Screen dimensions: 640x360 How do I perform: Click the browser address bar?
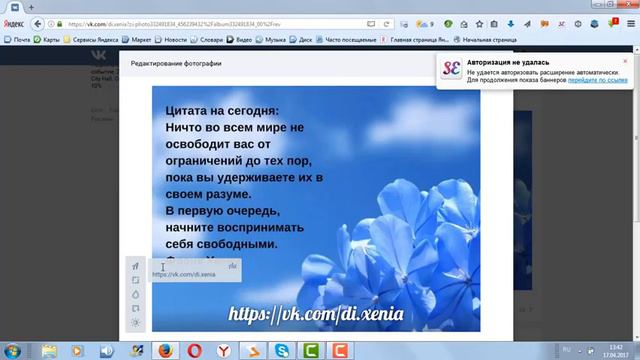[216, 24]
